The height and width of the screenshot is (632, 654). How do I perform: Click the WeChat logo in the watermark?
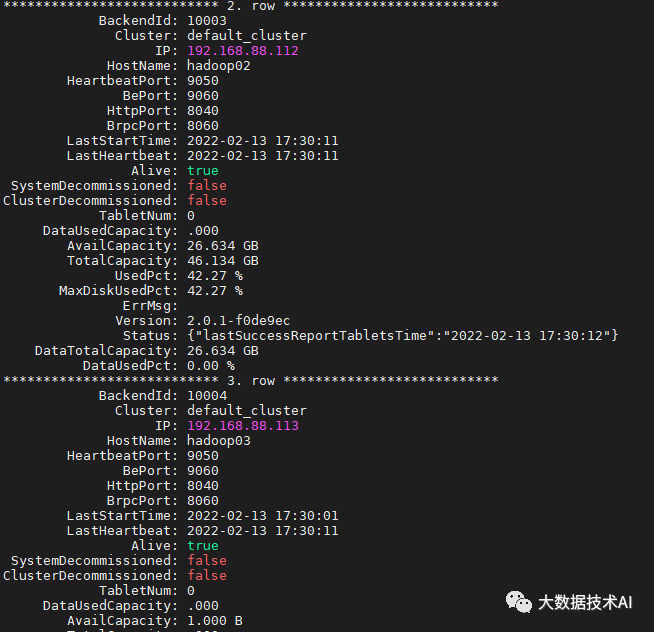click(x=519, y=601)
